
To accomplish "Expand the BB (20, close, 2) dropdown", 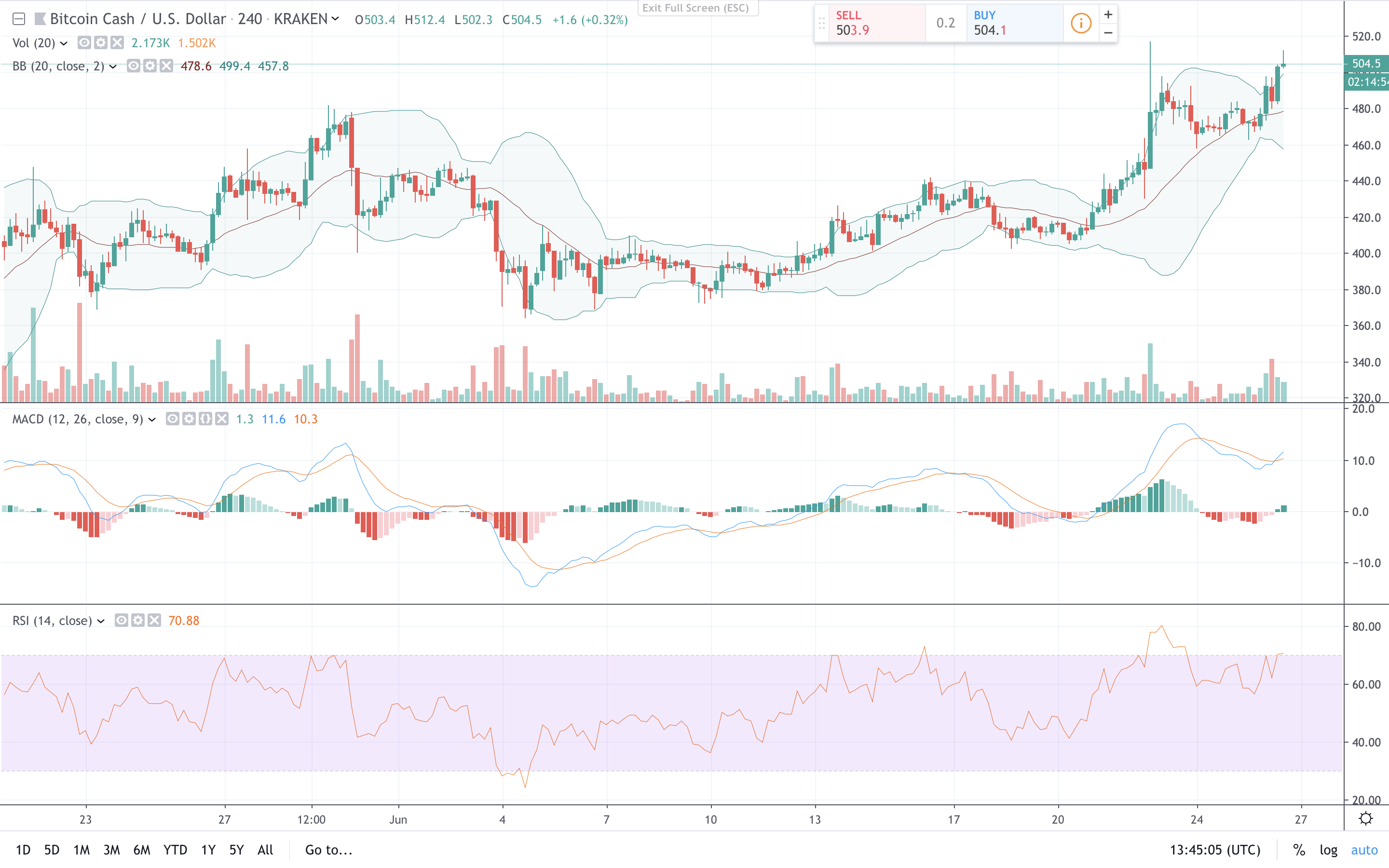I will tap(113, 67).
